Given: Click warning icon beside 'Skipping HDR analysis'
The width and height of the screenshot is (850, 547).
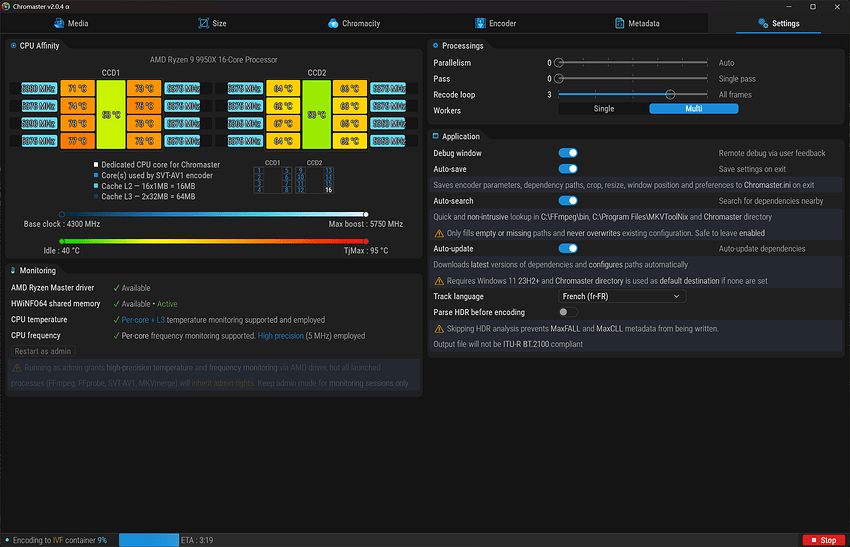Looking at the screenshot, I should [x=439, y=329].
